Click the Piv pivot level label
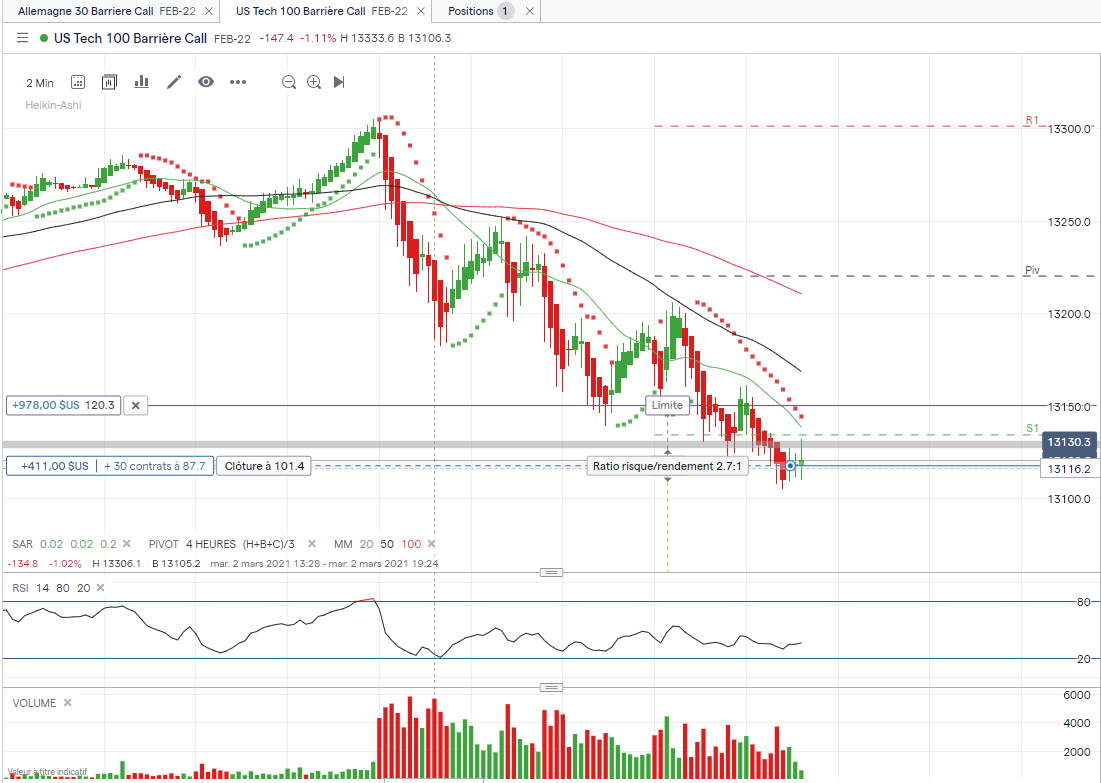 pyautogui.click(x=1032, y=270)
